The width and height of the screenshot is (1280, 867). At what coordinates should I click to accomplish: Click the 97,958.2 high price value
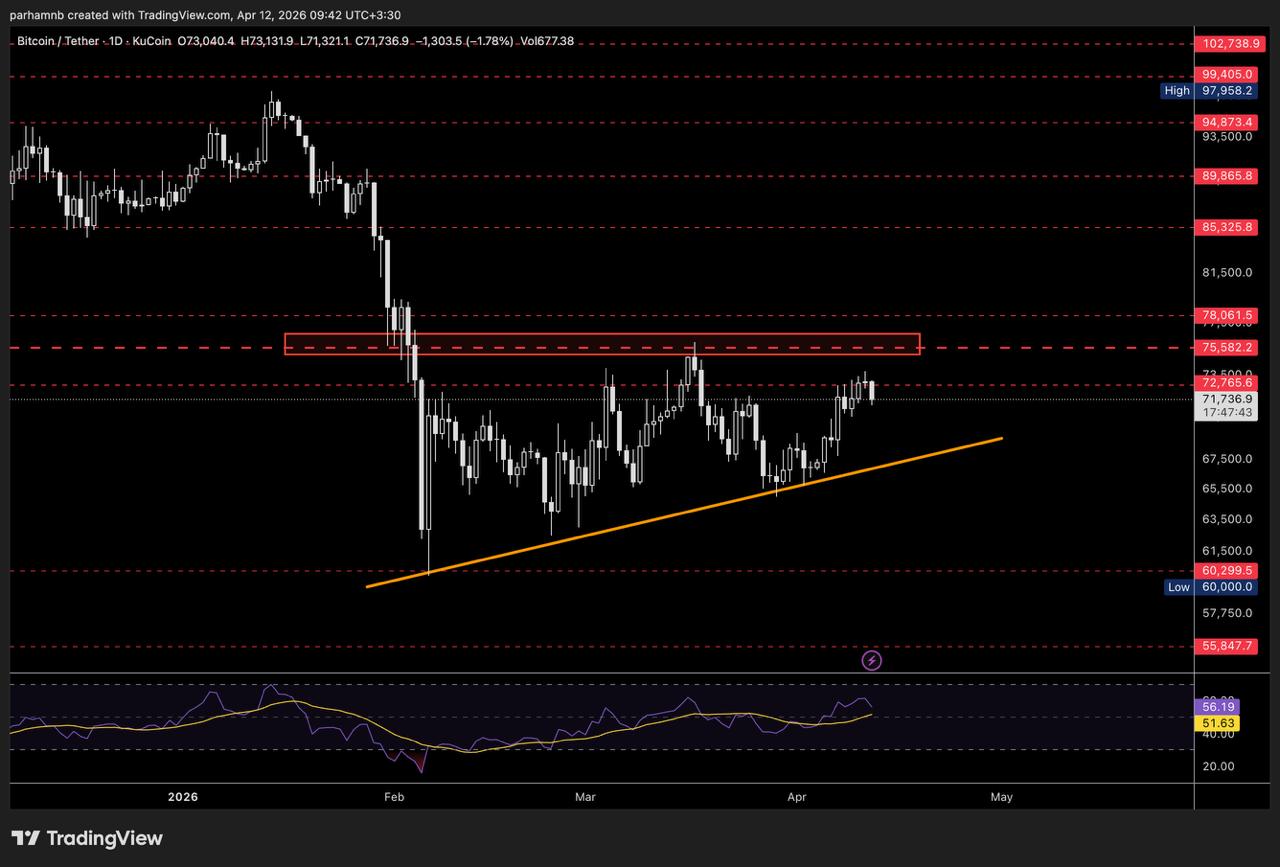pyautogui.click(x=1226, y=91)
